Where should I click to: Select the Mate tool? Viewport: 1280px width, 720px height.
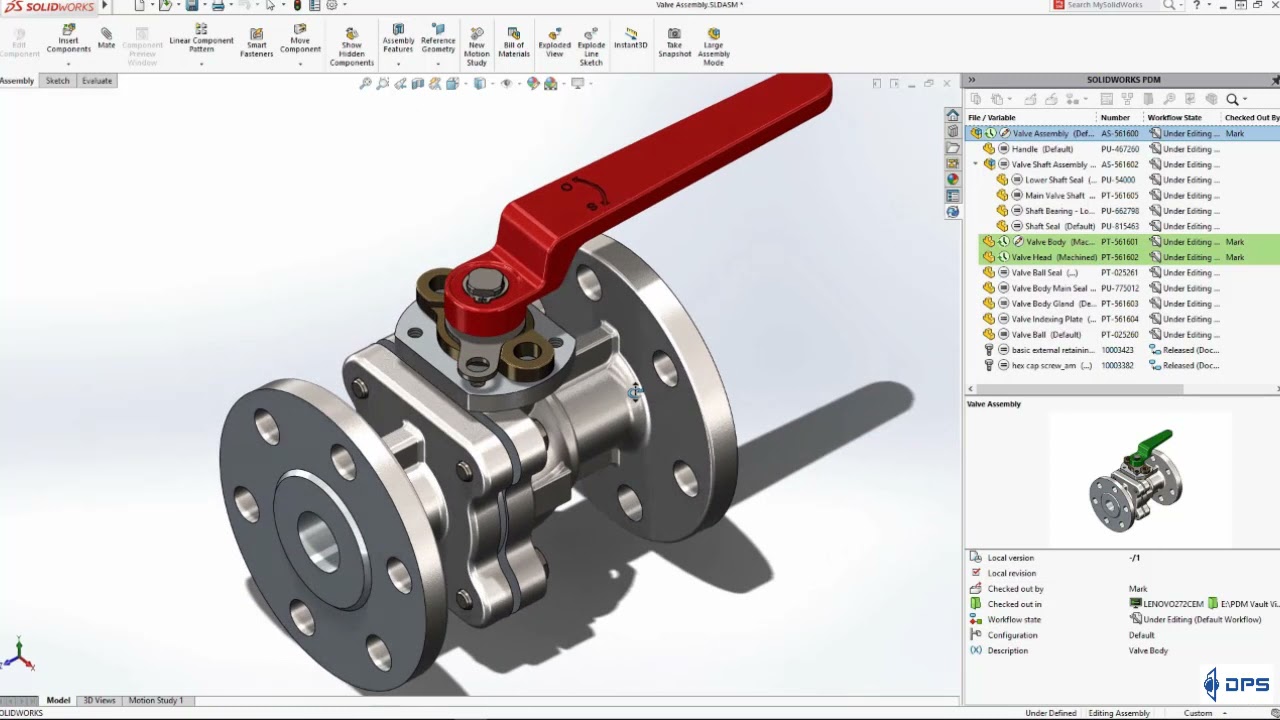106,38
